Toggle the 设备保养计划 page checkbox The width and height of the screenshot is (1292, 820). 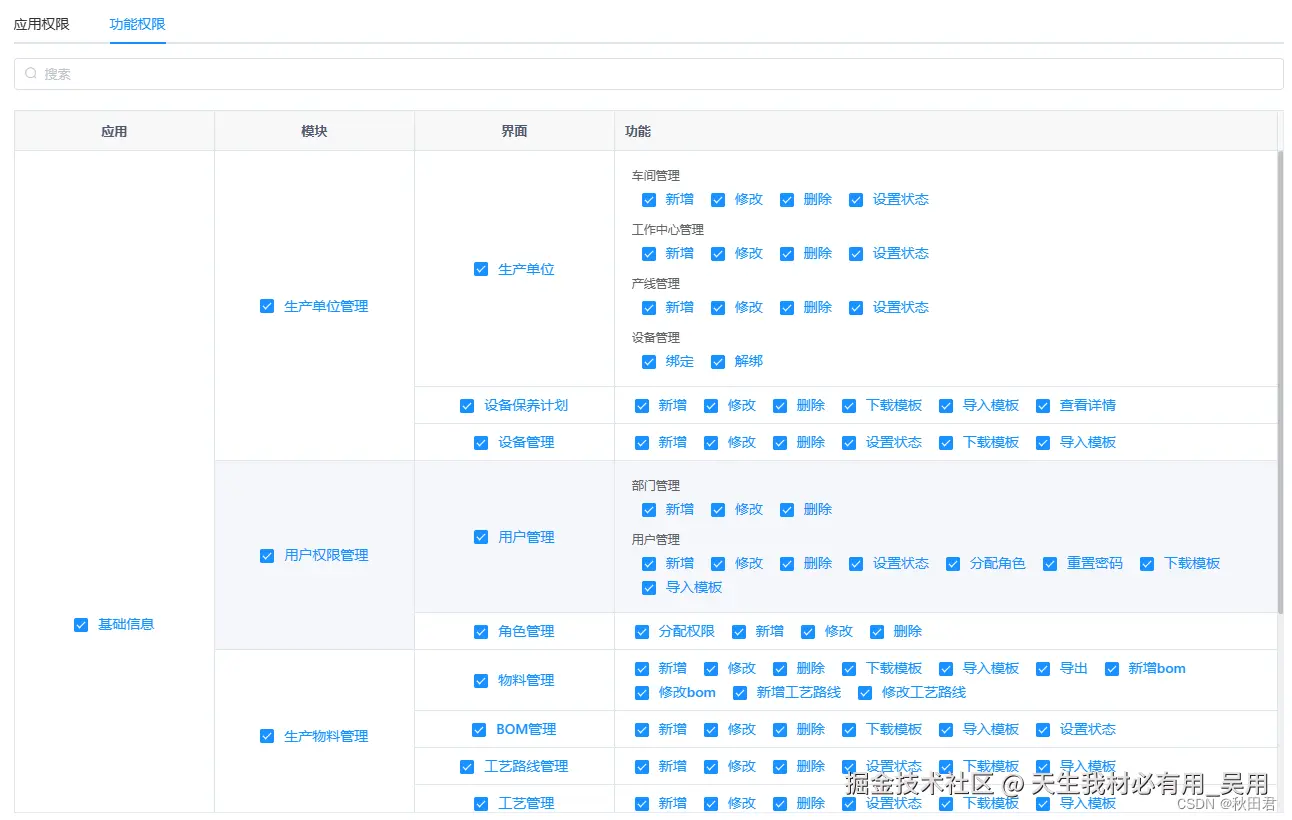coord(467,406)
